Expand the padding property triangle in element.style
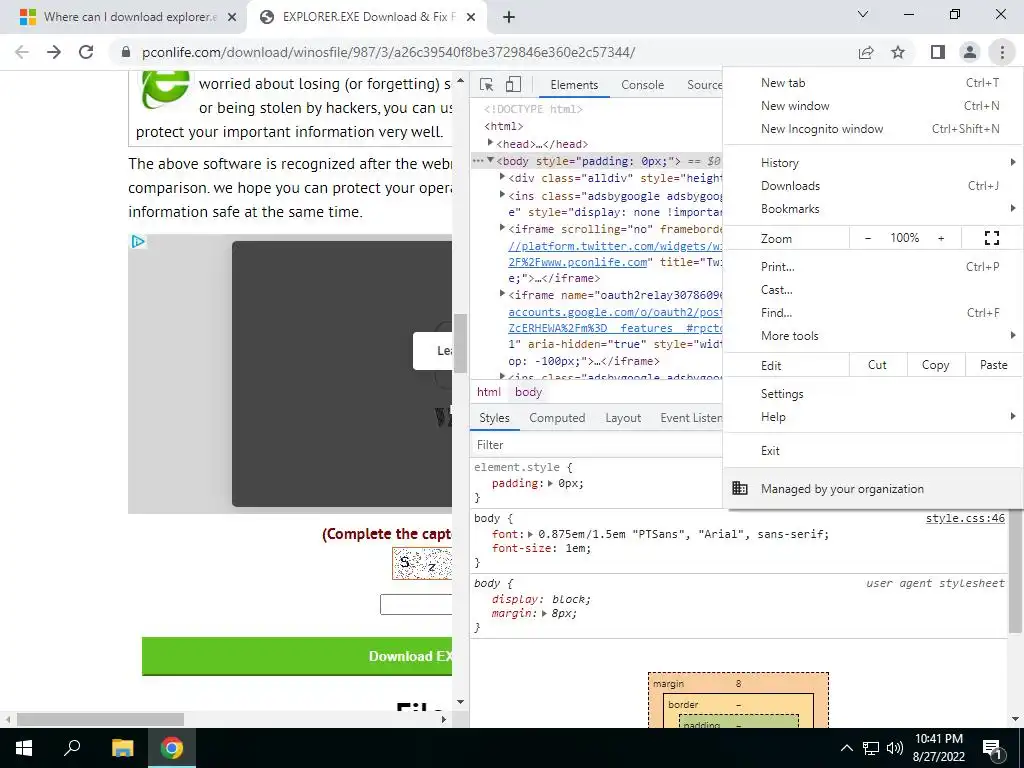Viewport: 1024px width, 768px height. (551, 483)
